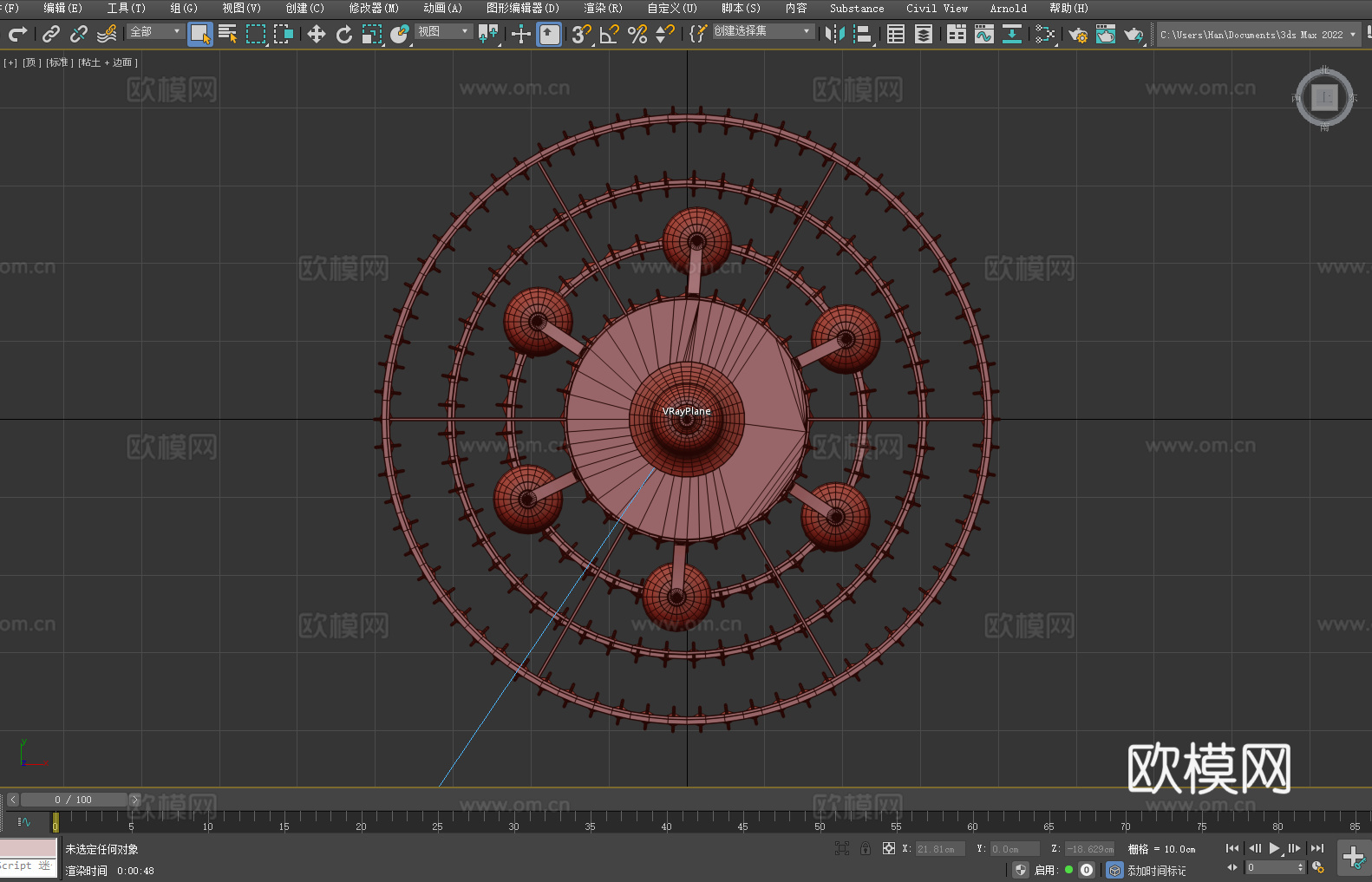Image resolution: width=1372 pixels, height=882 pixels.
Task: Click the Select by Name icon
Action: pos(227,34)
